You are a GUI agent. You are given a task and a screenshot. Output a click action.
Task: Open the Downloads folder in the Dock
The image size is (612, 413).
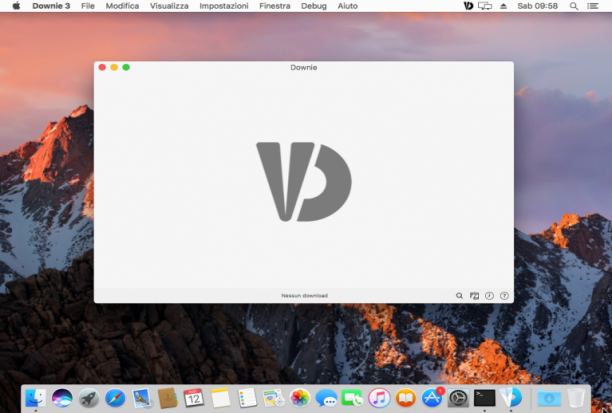549,398
